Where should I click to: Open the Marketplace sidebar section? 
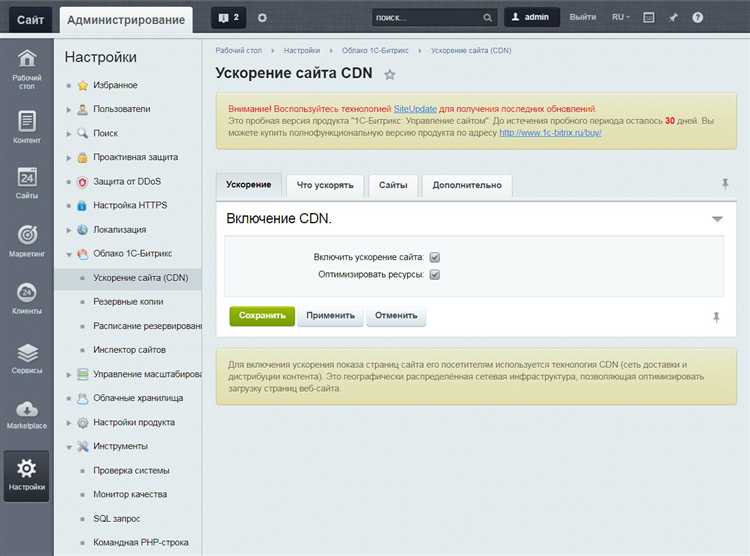[x=27, y=414]
